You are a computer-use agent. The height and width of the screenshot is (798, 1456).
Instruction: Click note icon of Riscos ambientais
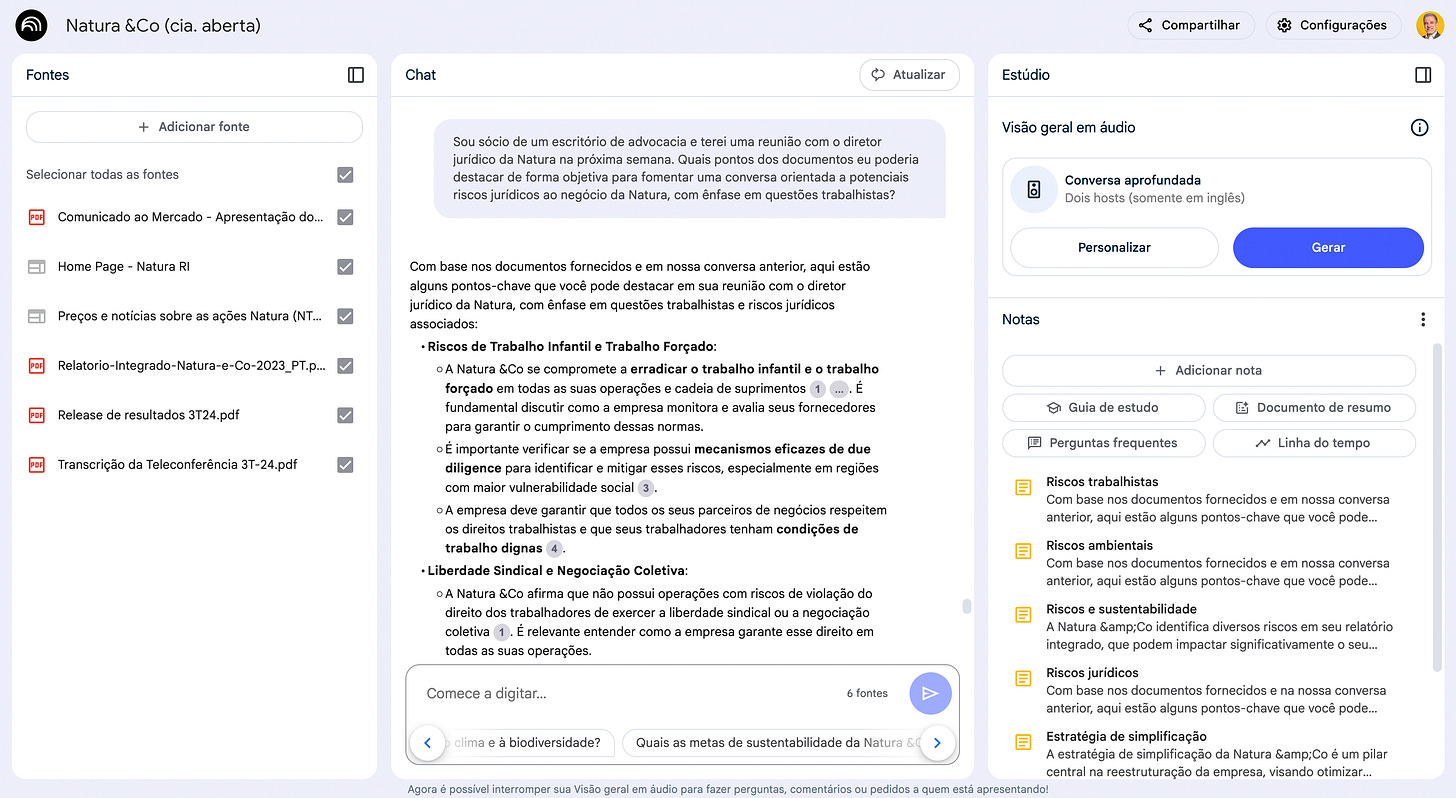[x=1023, y=551]
